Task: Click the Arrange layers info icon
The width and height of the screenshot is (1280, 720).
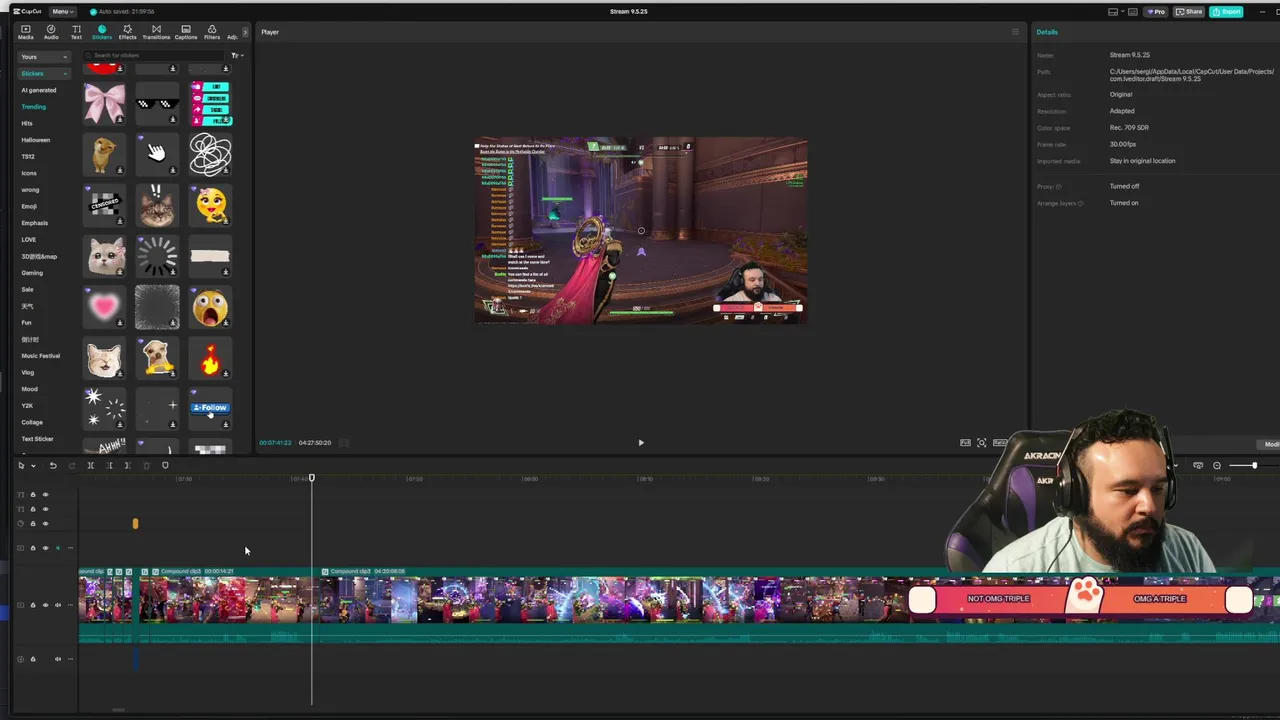Action: pyautogui.click(x=1080, y=203)
